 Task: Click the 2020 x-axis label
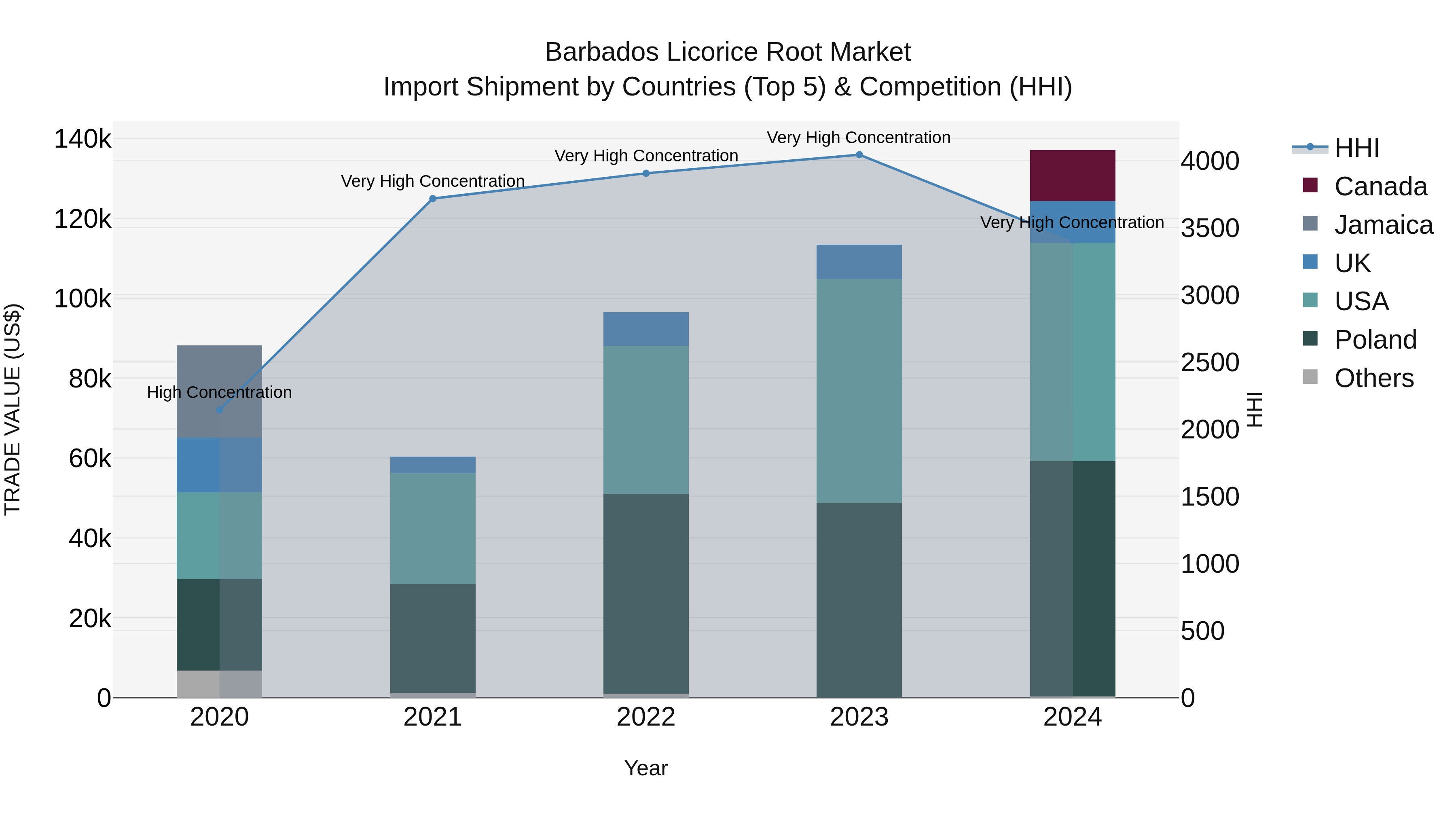pyautogui.click(x=219, y=717)
